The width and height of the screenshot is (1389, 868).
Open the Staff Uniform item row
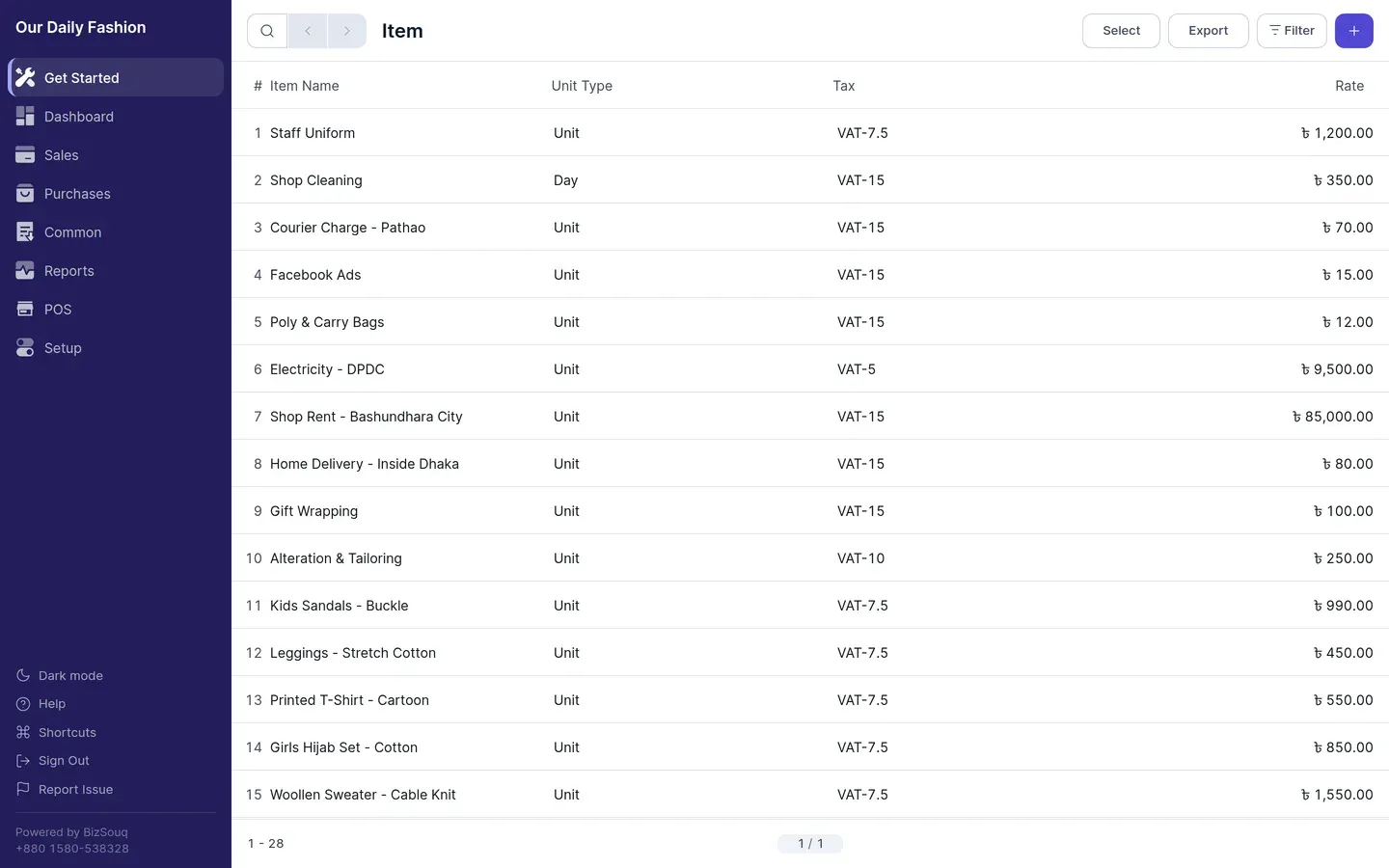point(810,133)
